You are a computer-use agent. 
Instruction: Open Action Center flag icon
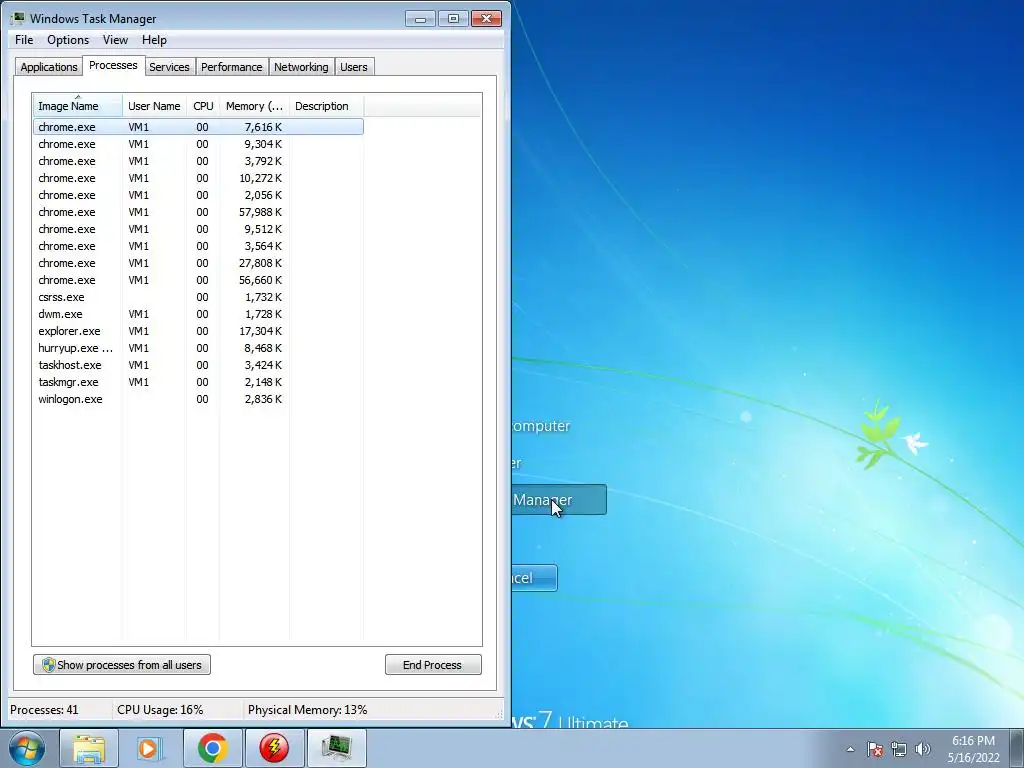[874, 749]
